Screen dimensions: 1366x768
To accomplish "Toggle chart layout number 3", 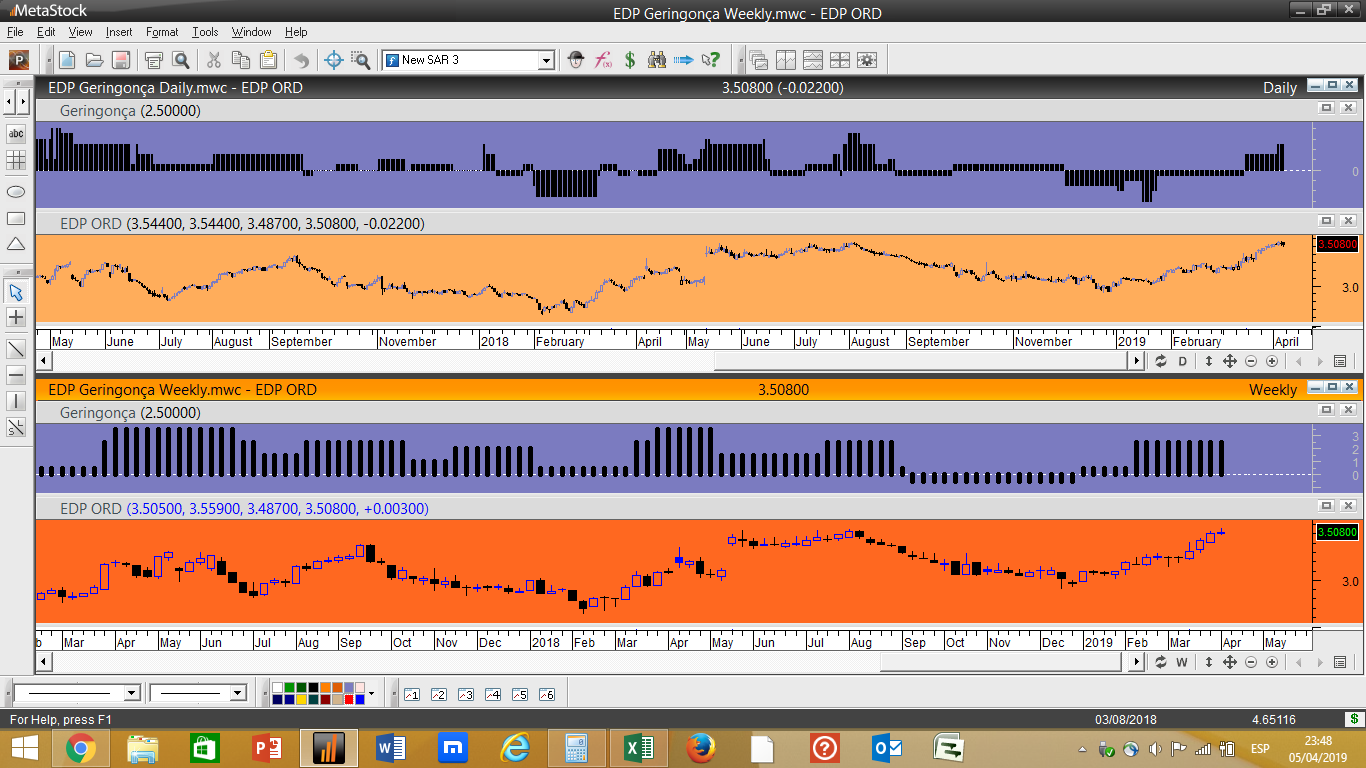I will pyautogui.click(x=465, y=694).
